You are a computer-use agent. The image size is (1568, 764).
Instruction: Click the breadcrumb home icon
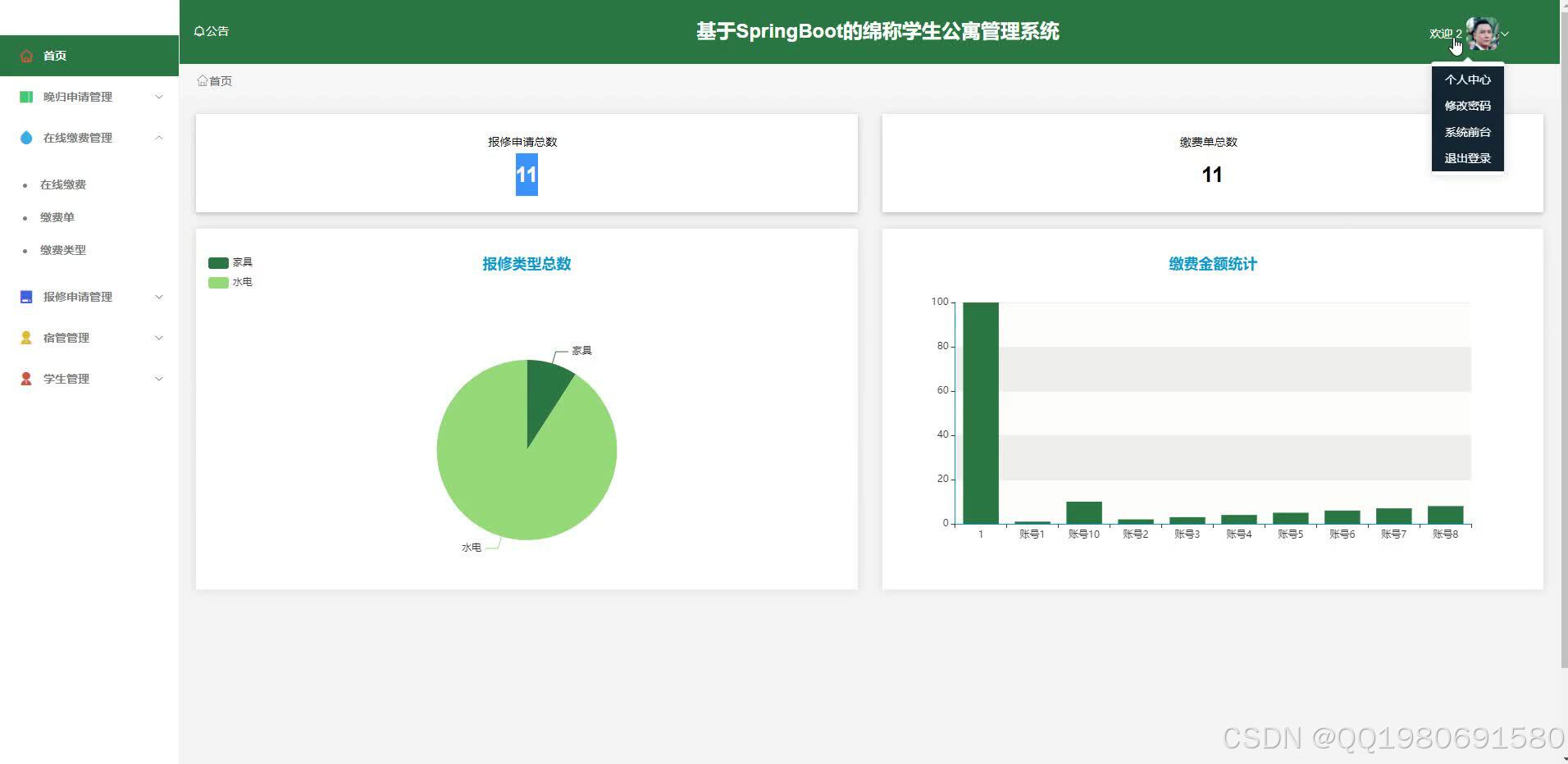202,80
